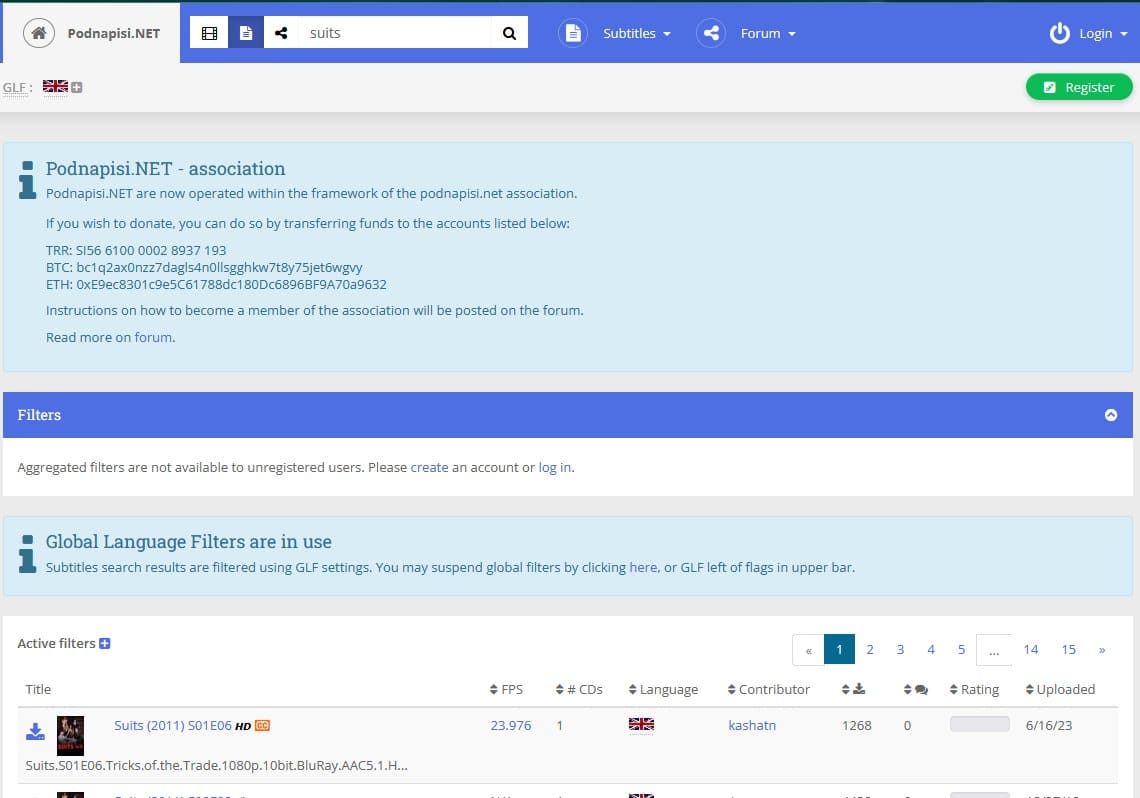Click the rating bar for Suits S01E06
The width and height of the screenshot is (1140, 798).
click(980, 724)
